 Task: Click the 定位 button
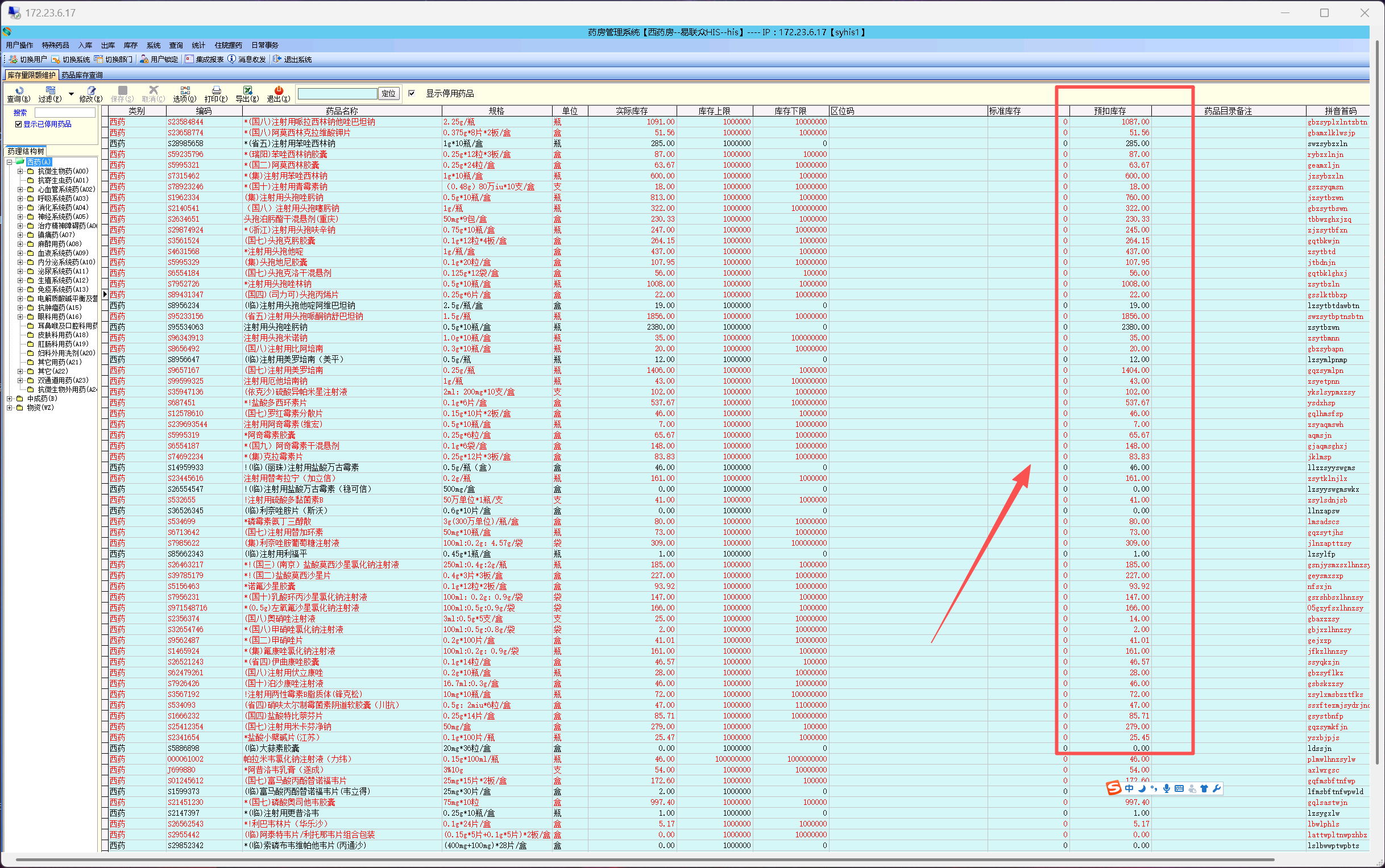(389, 94)
